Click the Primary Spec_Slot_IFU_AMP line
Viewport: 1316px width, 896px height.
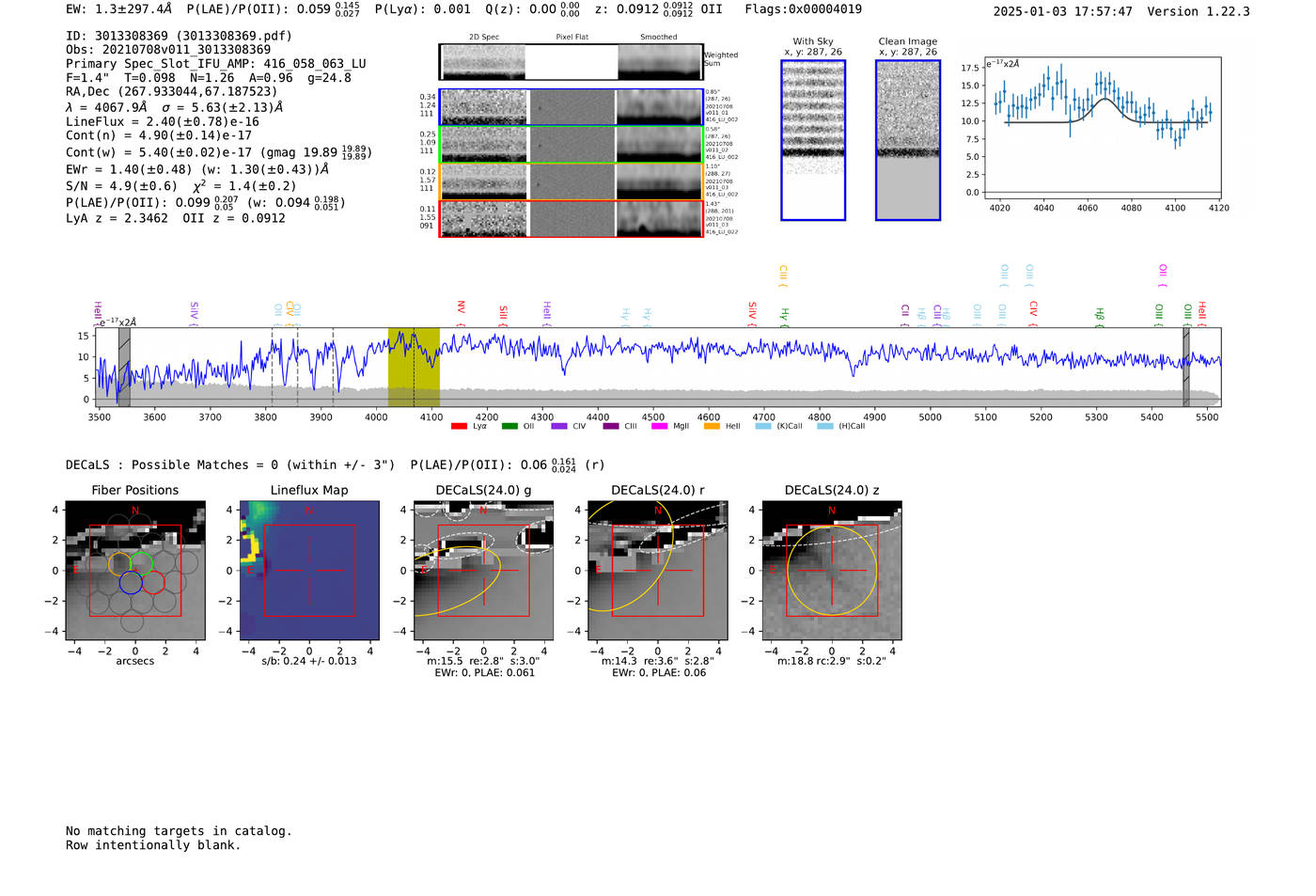[216, 64]
